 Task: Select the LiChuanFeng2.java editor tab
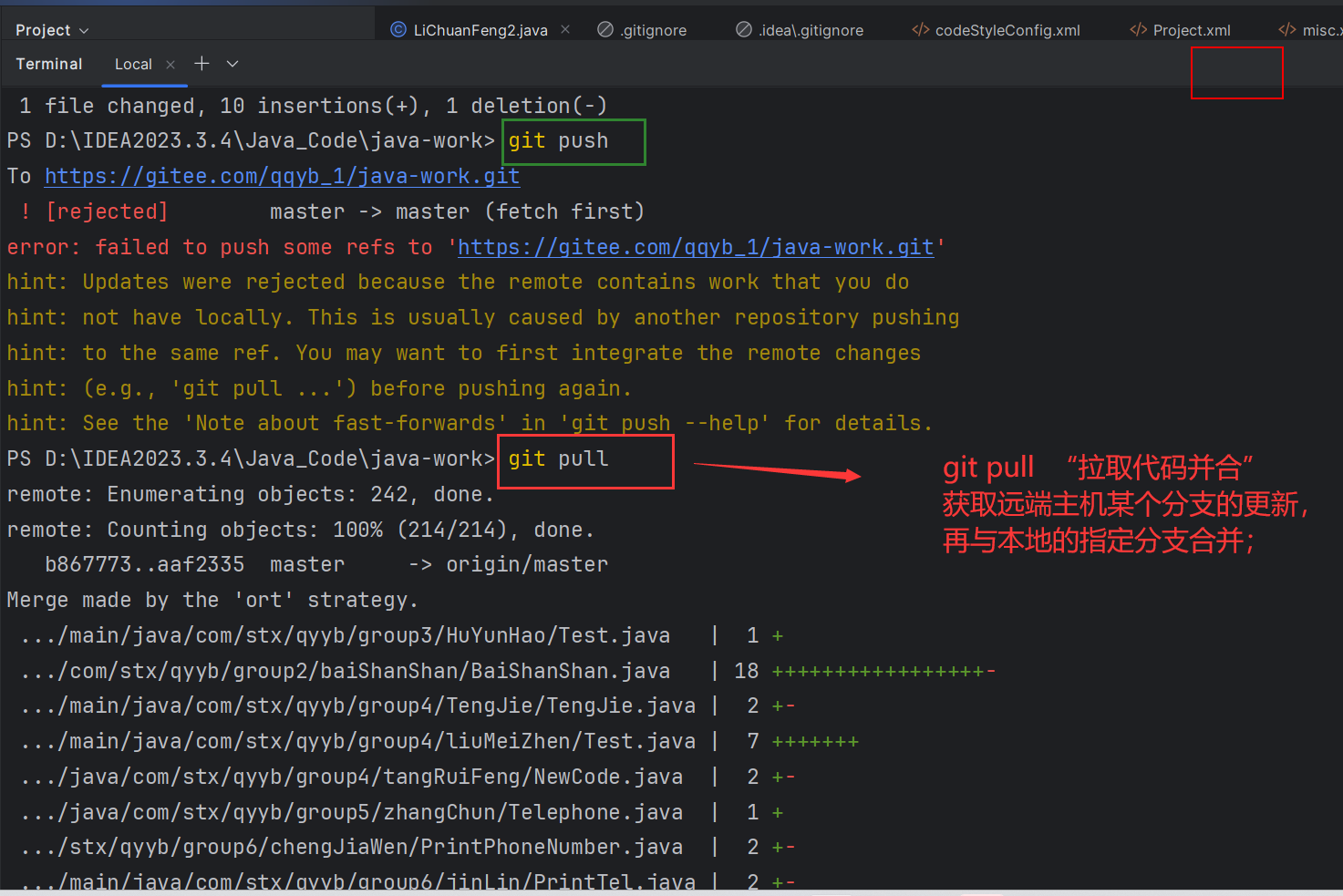[480, 30]
